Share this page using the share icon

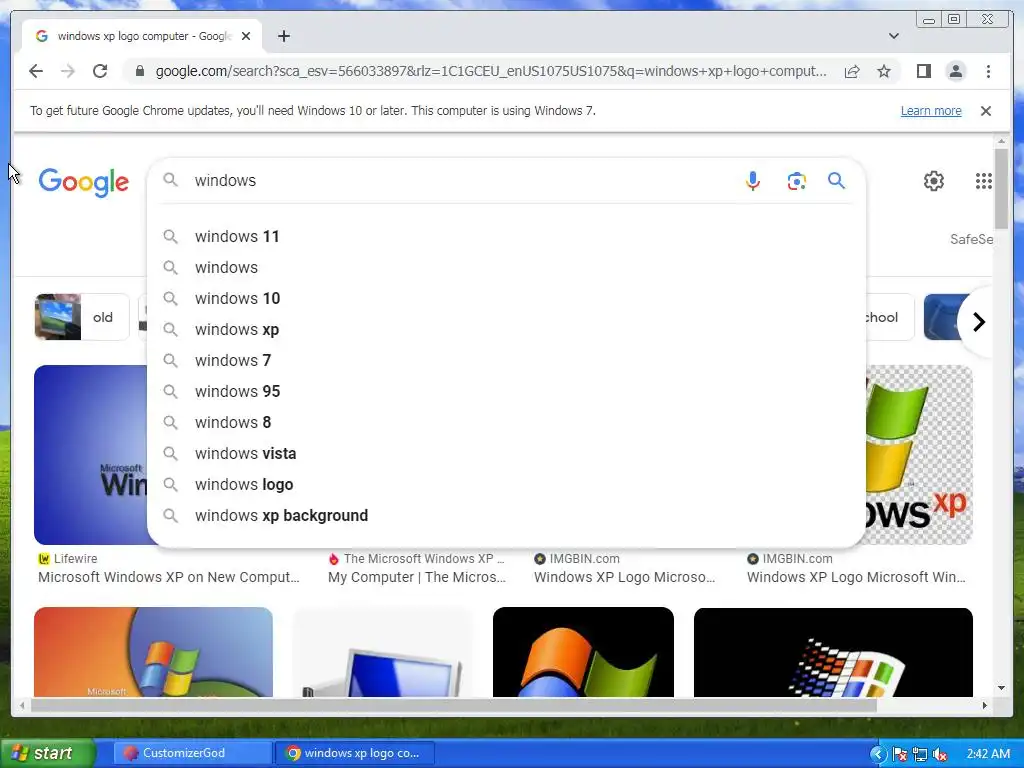(852, 71)
